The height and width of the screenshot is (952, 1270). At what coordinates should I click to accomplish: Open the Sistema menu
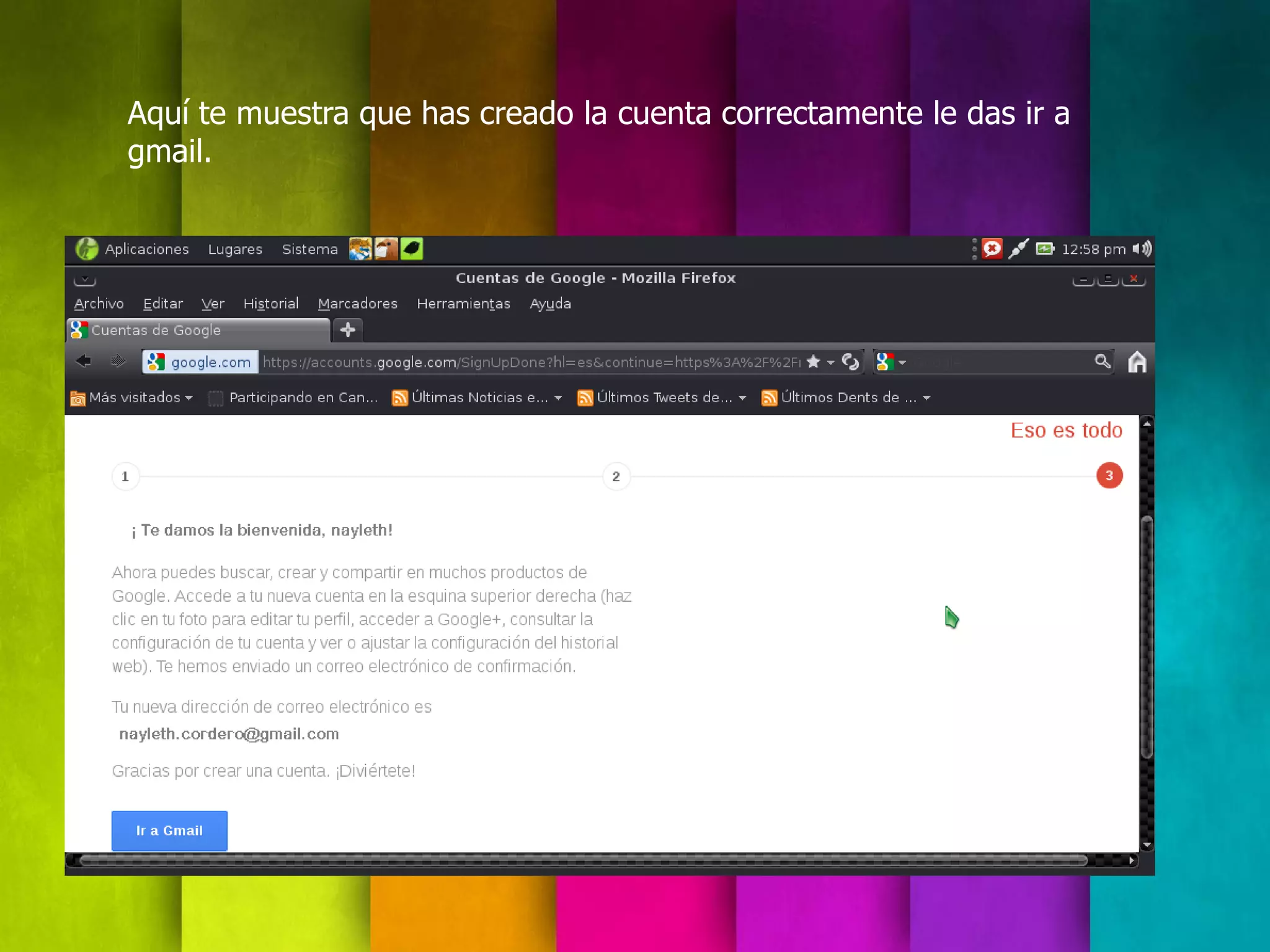(x=309, y=249)
